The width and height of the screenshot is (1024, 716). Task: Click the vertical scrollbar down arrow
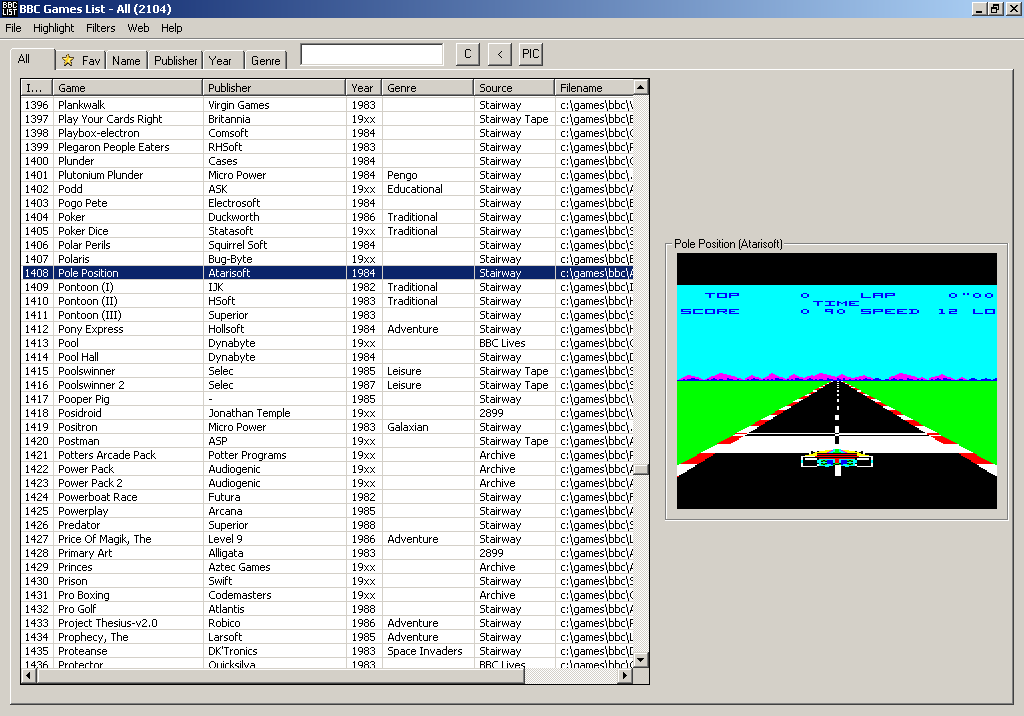tap(641, 660)
